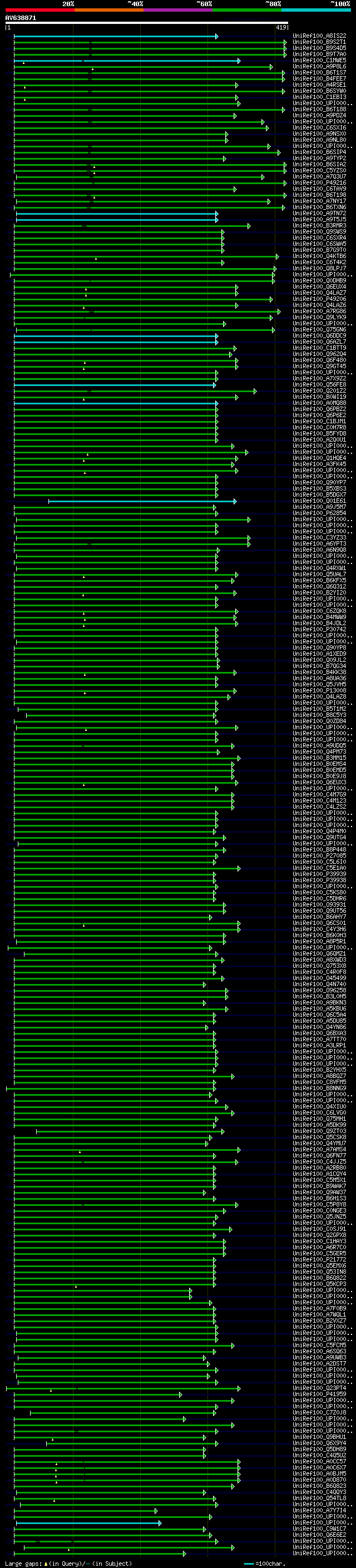Click the orange ~40% identity legend segment

click(109, 10)
